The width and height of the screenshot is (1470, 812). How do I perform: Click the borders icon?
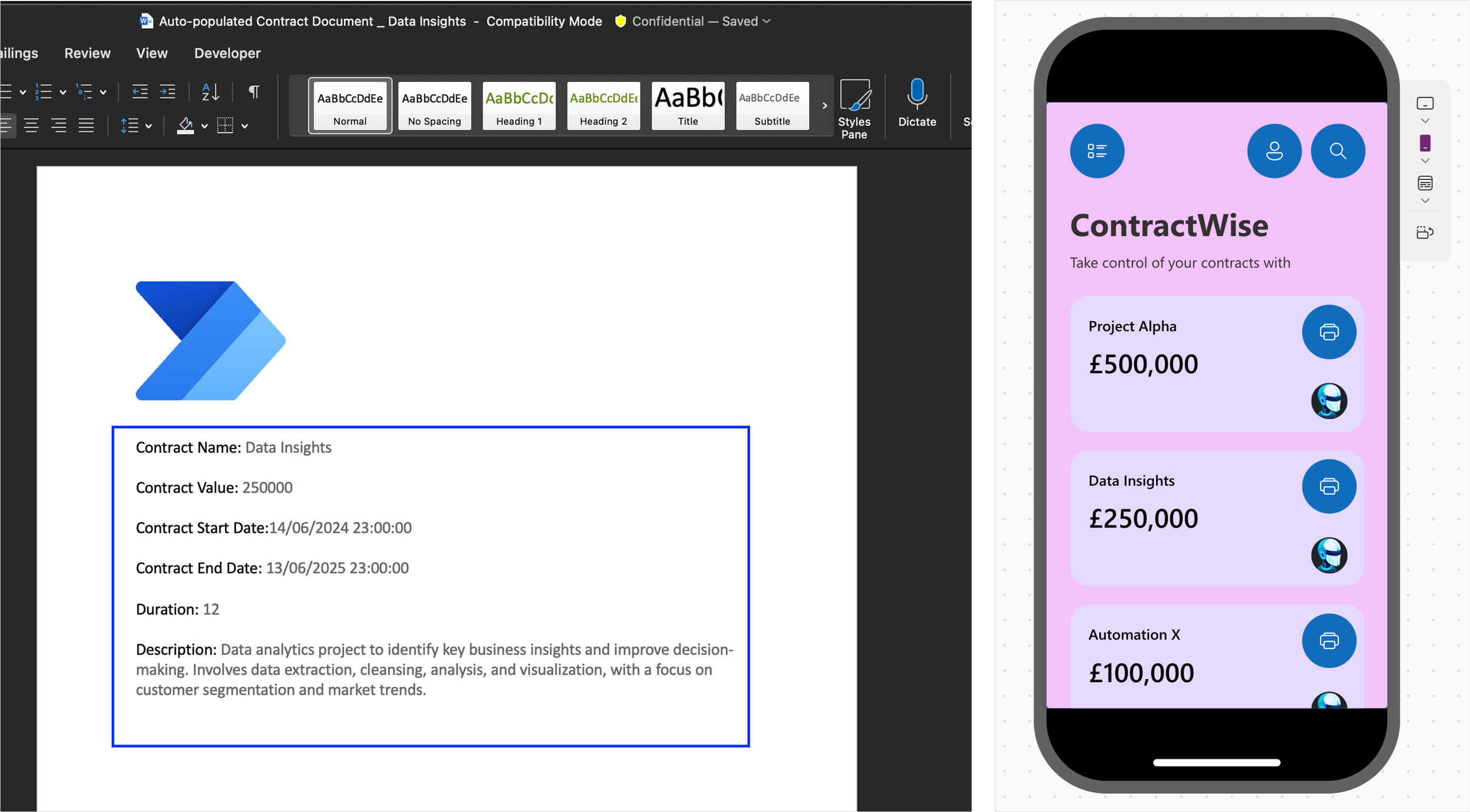point(225,125)
